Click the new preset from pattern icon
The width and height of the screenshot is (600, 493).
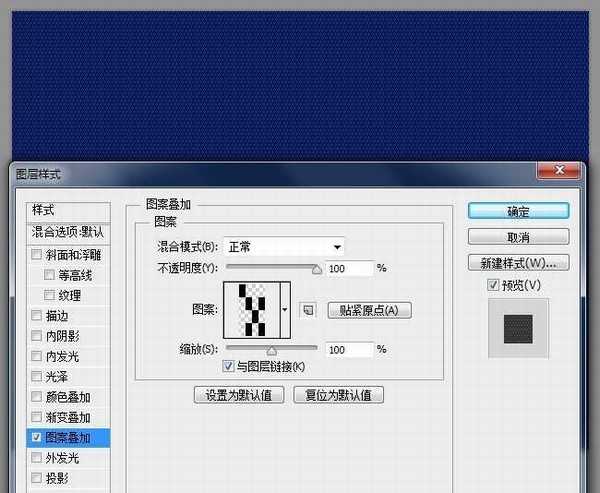308,310
